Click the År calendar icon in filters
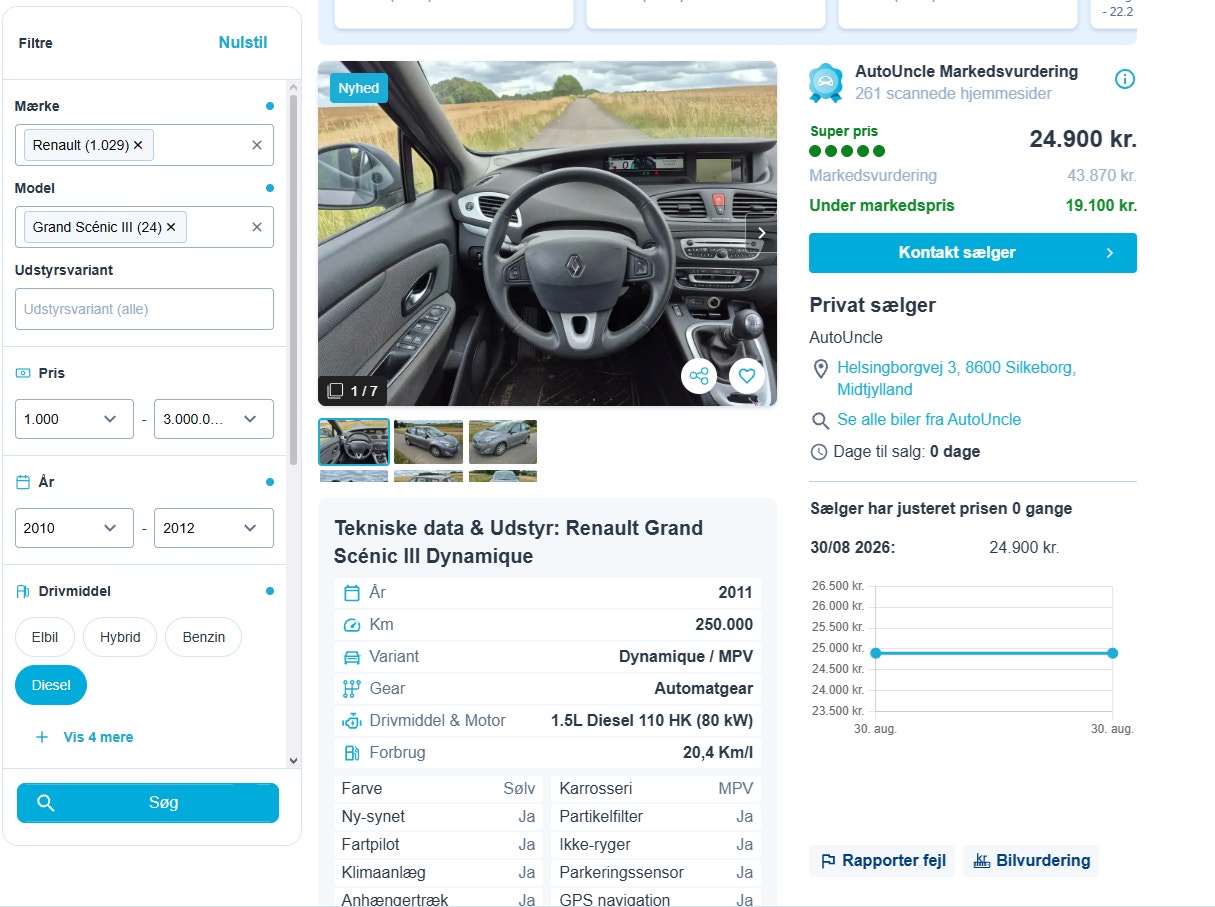This screenshot has height=907, width=1215. 23,482
